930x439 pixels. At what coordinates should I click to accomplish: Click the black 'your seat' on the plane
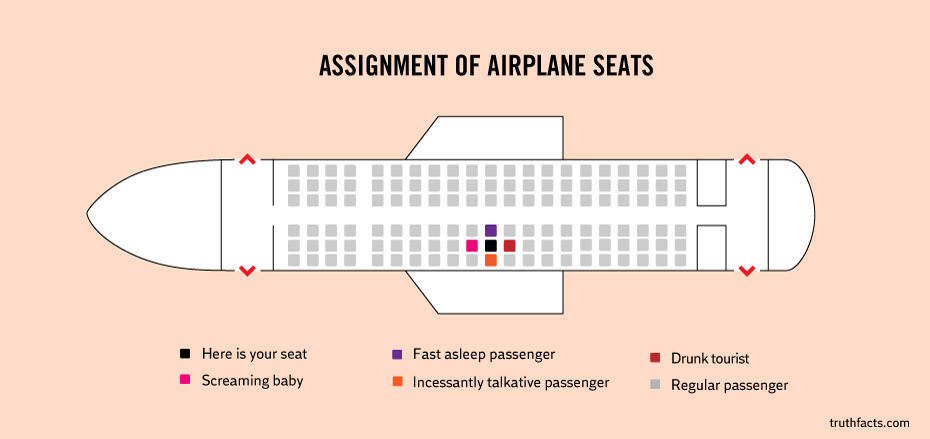click(x=491, y=245)
